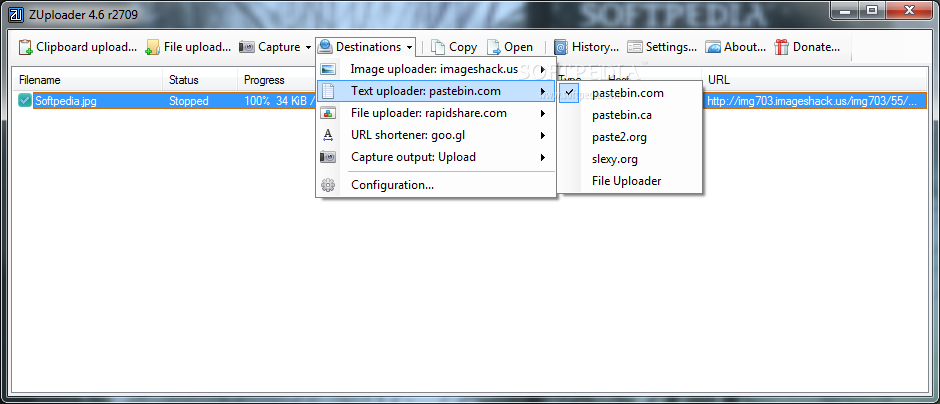Click the About... button label
This screenshot has height=404, width=940.
[745, 47]
